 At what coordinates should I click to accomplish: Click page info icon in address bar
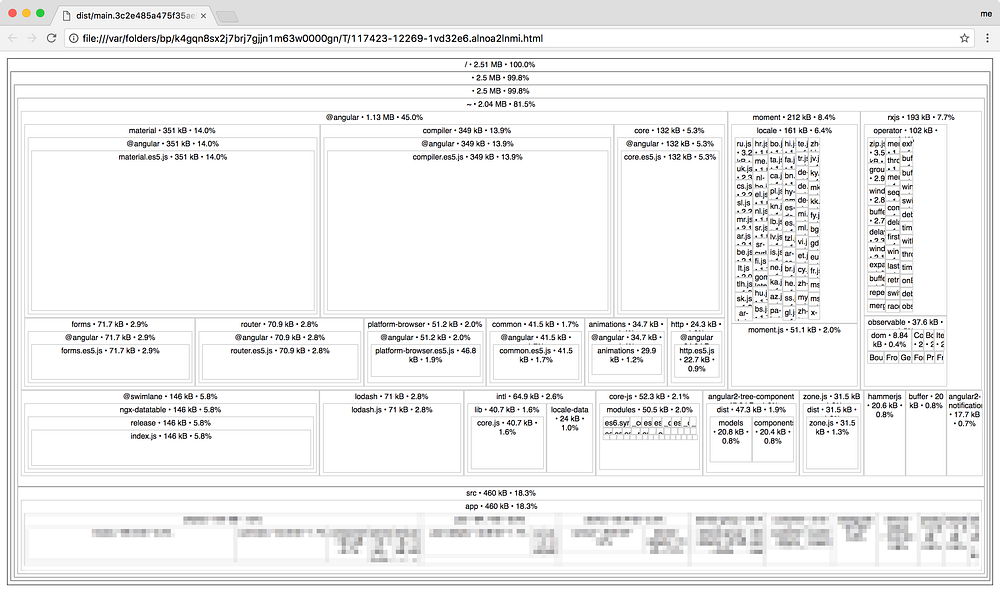point(74,38)
